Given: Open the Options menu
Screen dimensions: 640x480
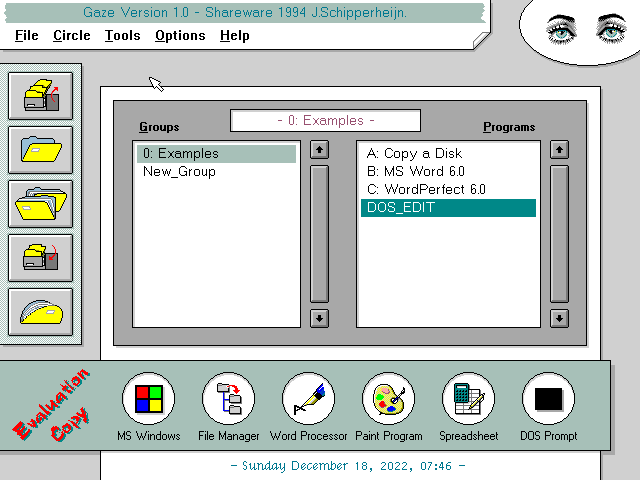Looking at the screenshot, I should pos(180,36).
